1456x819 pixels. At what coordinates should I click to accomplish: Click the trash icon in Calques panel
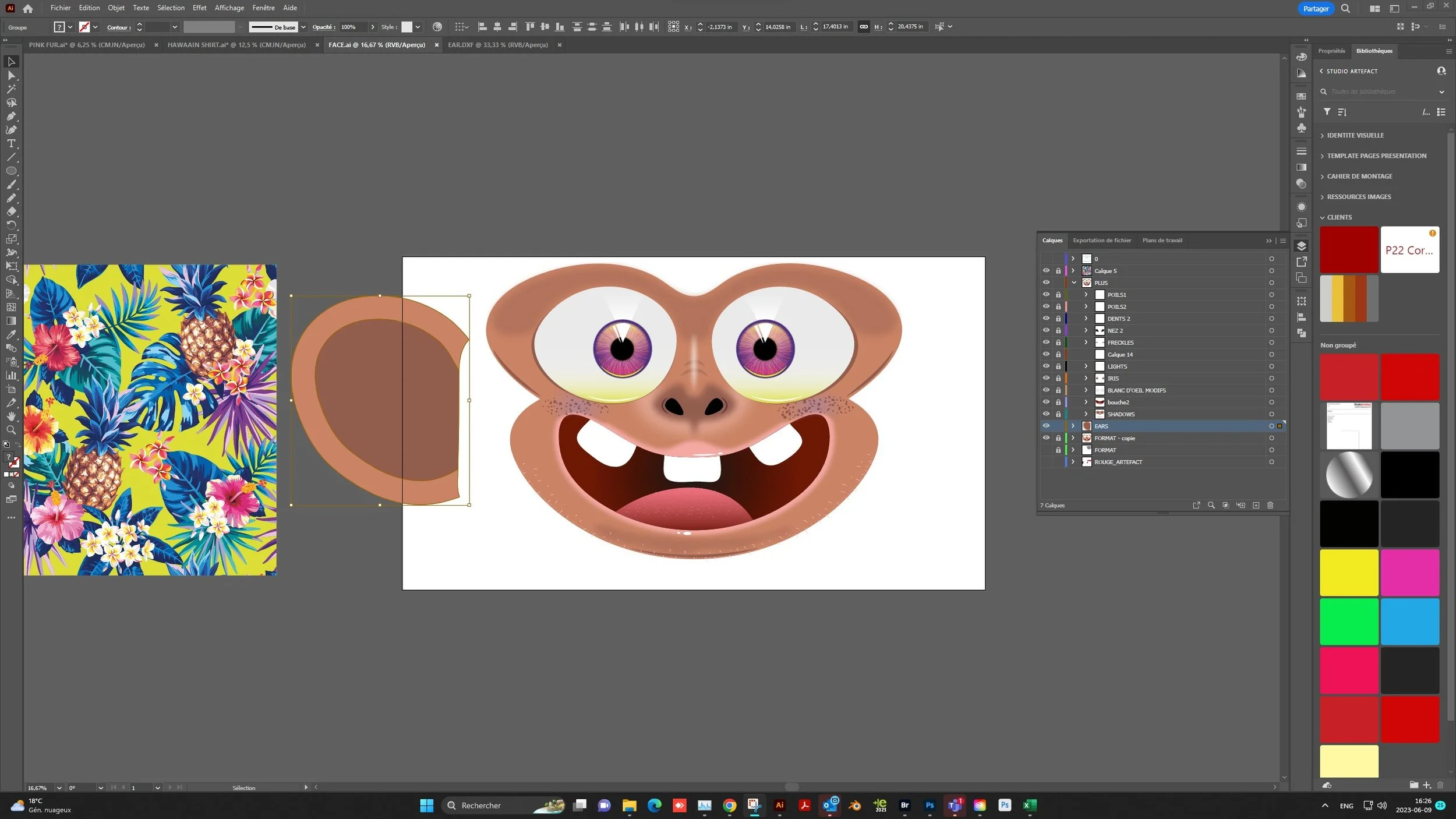1270,505
